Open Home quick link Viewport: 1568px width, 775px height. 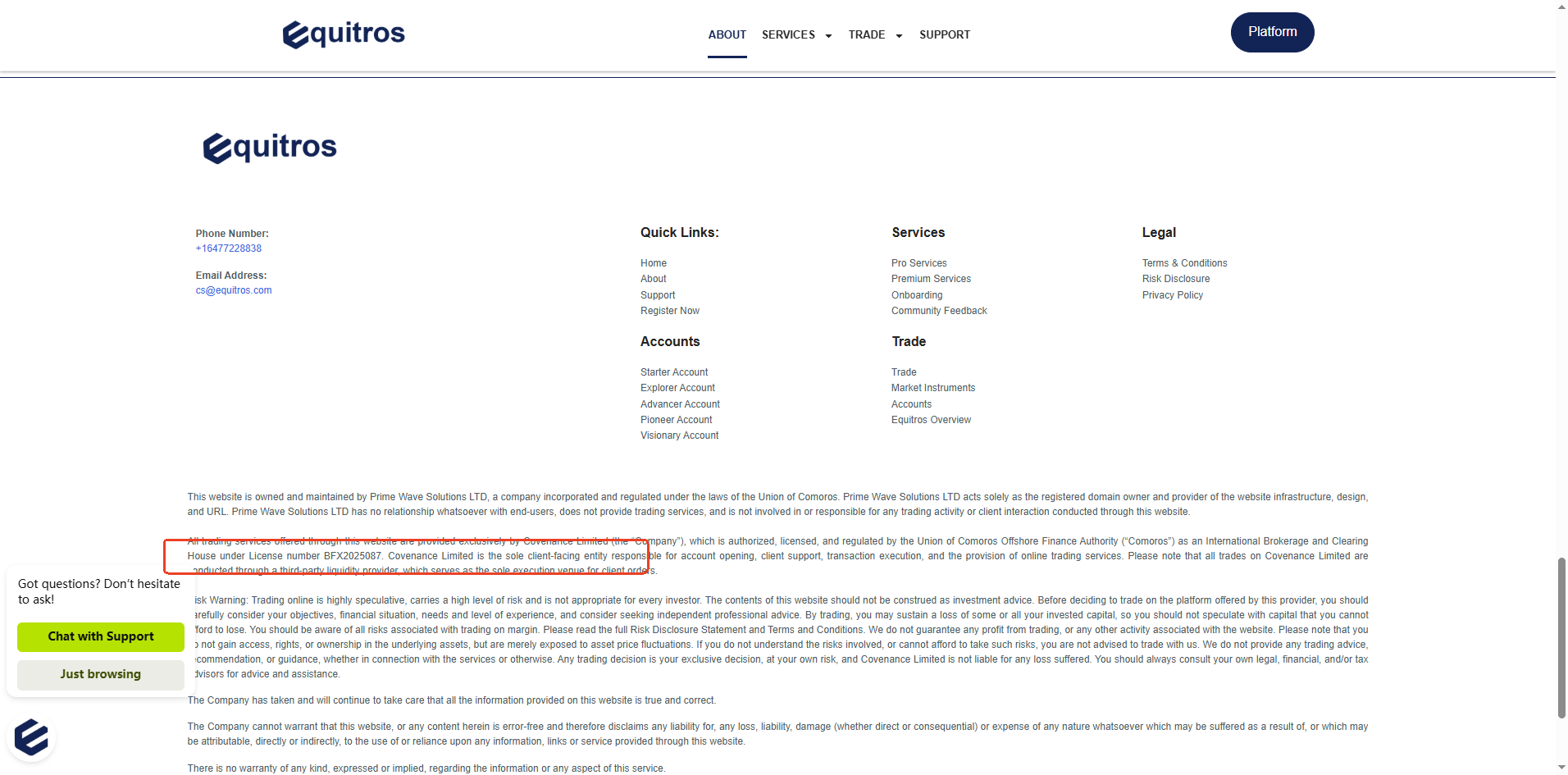pos(654,263)
